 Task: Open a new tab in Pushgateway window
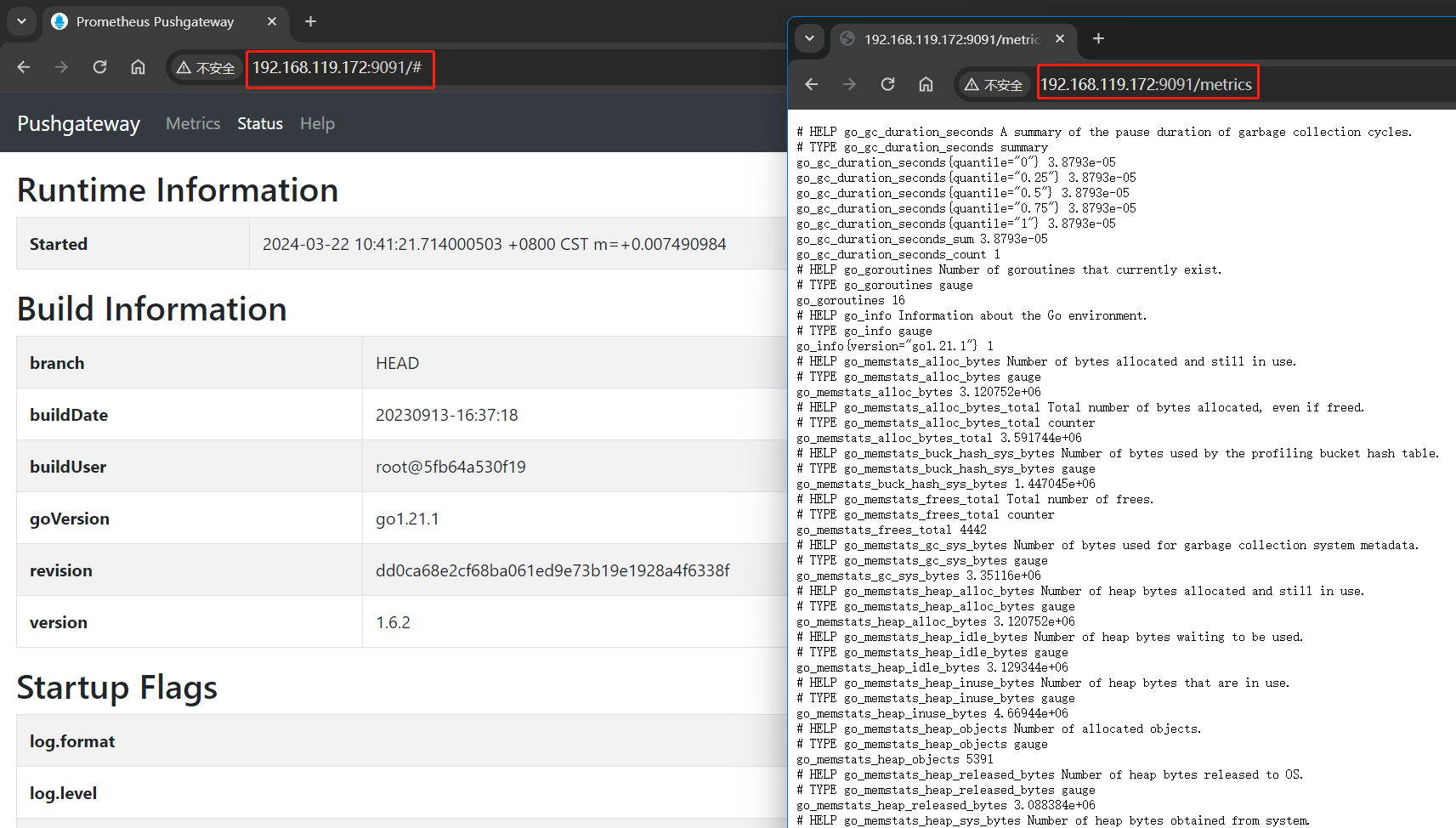pos(310,21)
